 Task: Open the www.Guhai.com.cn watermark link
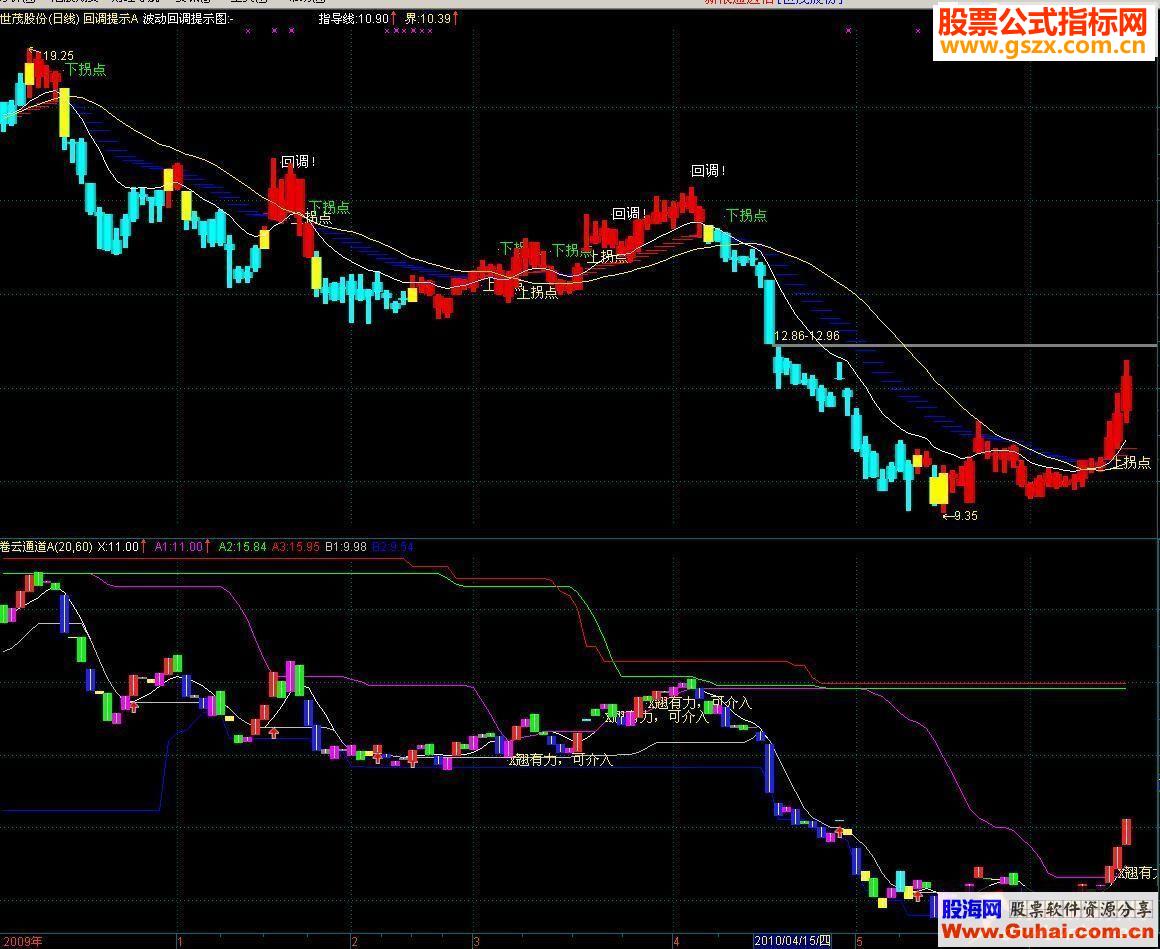click(x=1047, y=931)
